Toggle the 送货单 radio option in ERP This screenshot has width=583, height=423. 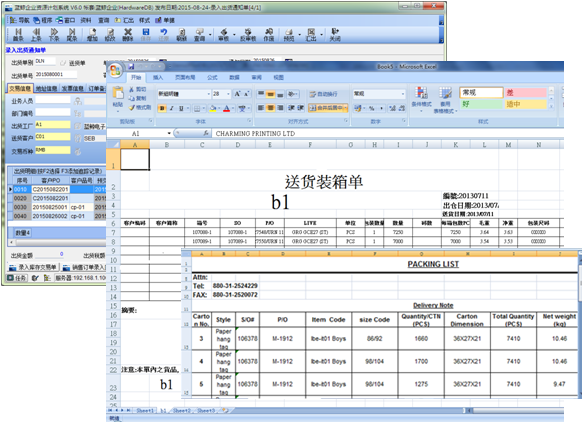click(x=63, y=63)
